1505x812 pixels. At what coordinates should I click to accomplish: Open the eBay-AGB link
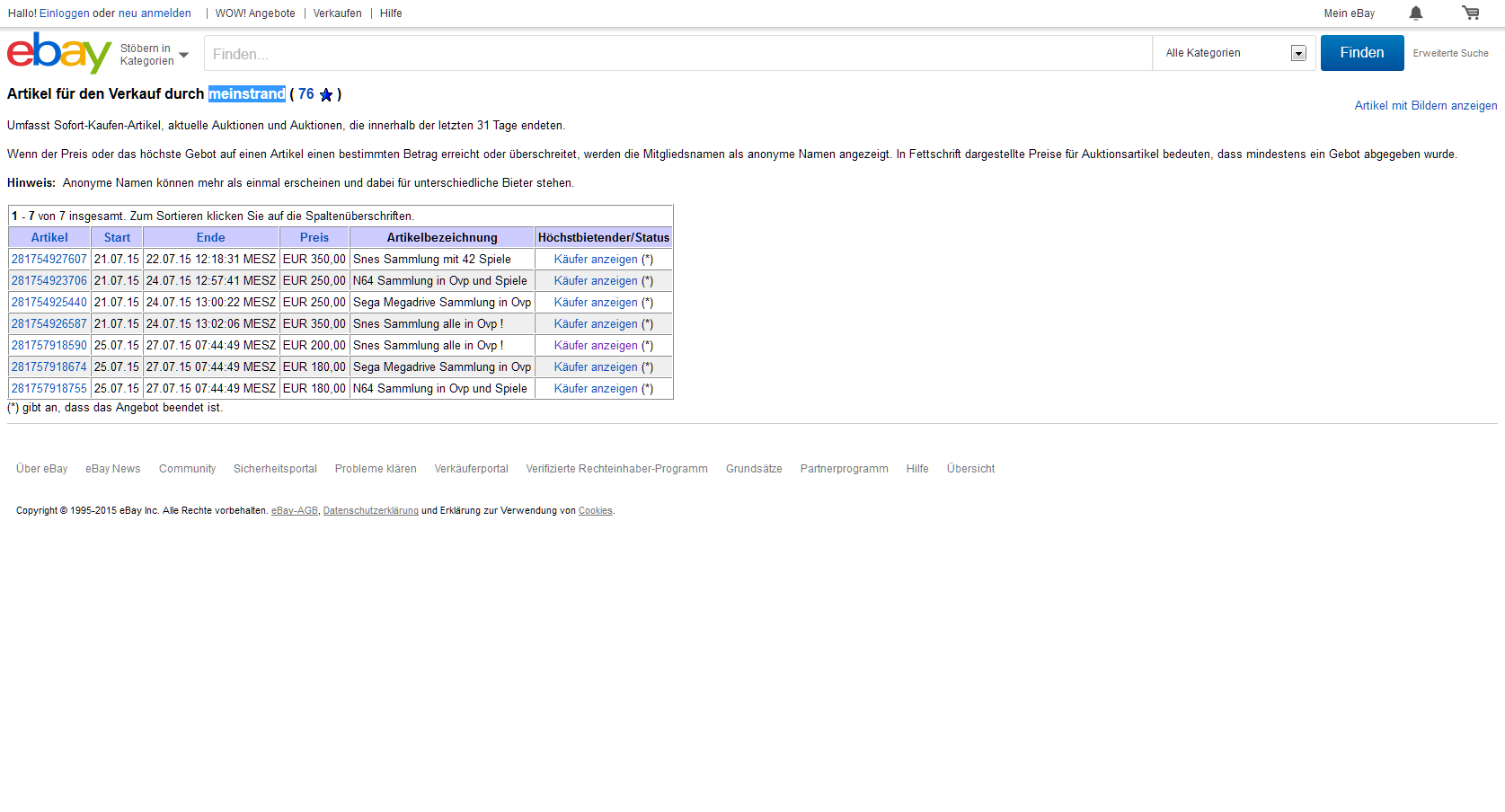pos(295,510)
